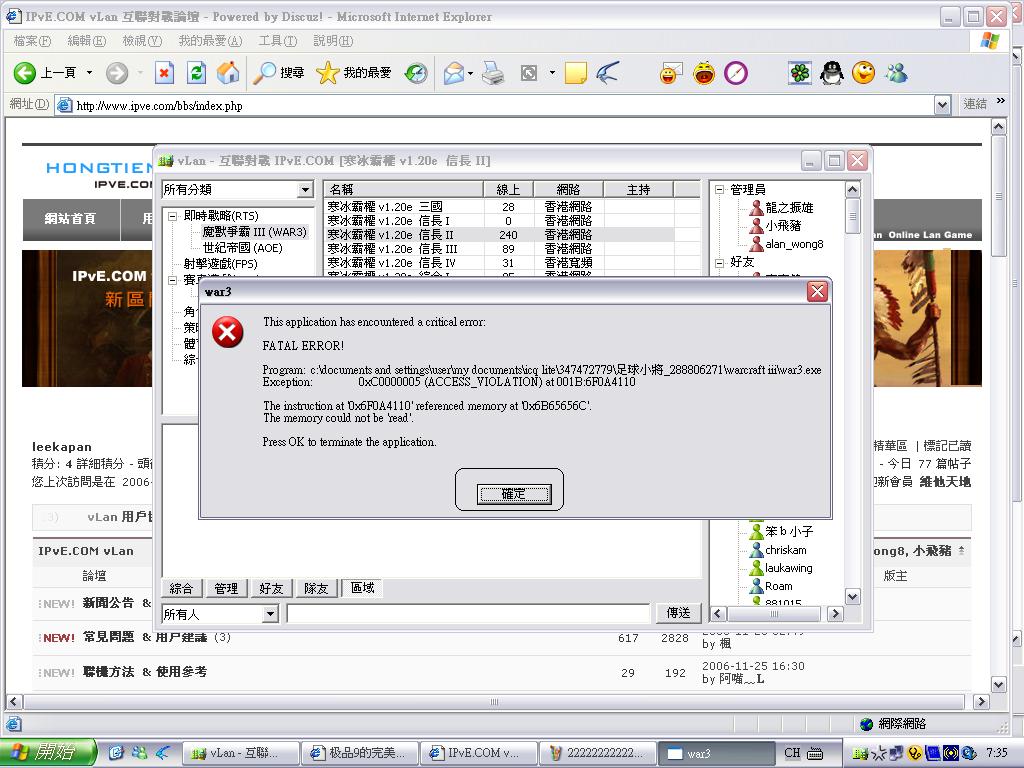Open the 檢視(V) menu
This screenshot has height=768, width=1024.
coord(142,41)
